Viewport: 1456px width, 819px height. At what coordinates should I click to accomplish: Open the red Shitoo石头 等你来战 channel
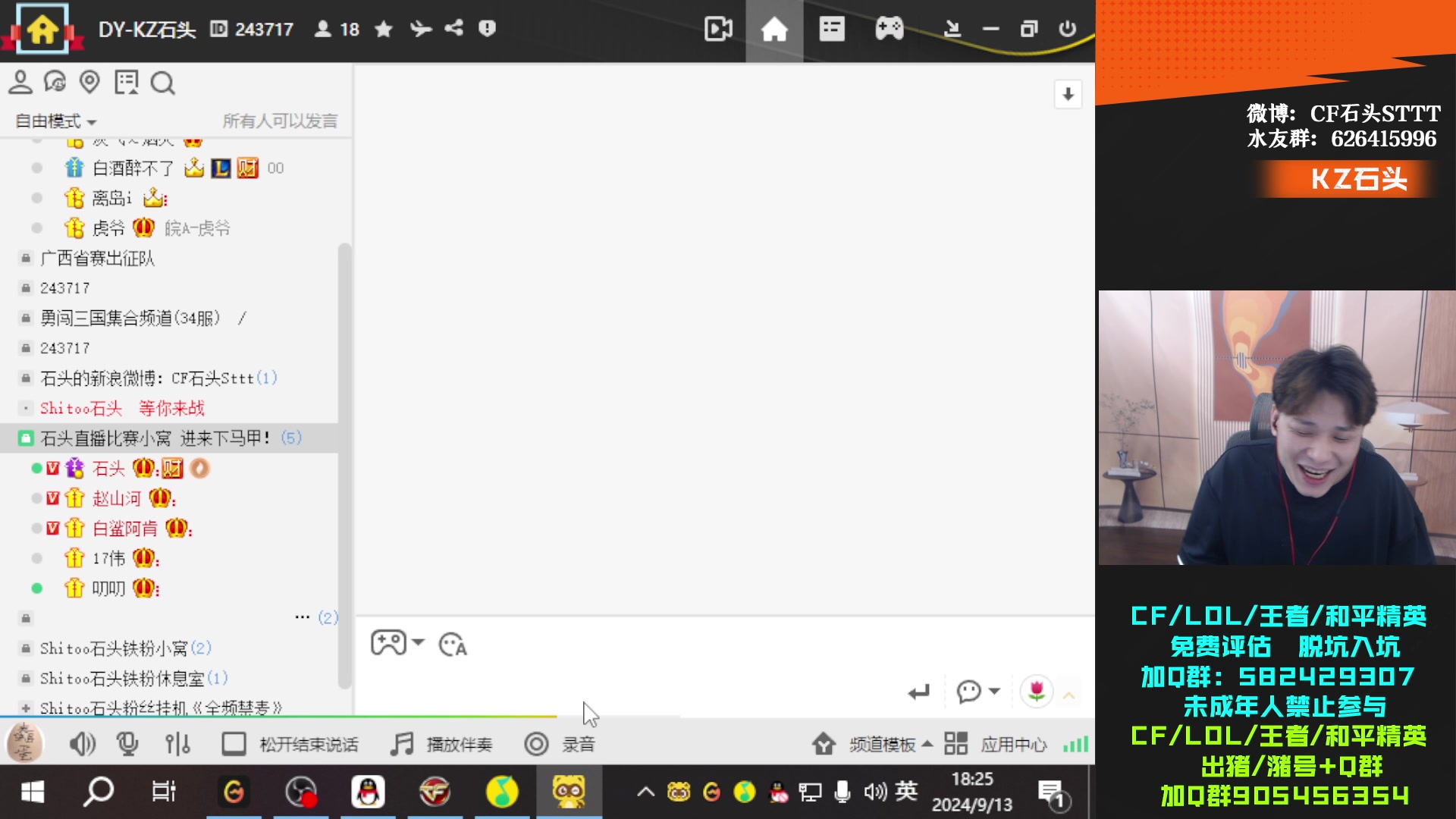point(122,409)
